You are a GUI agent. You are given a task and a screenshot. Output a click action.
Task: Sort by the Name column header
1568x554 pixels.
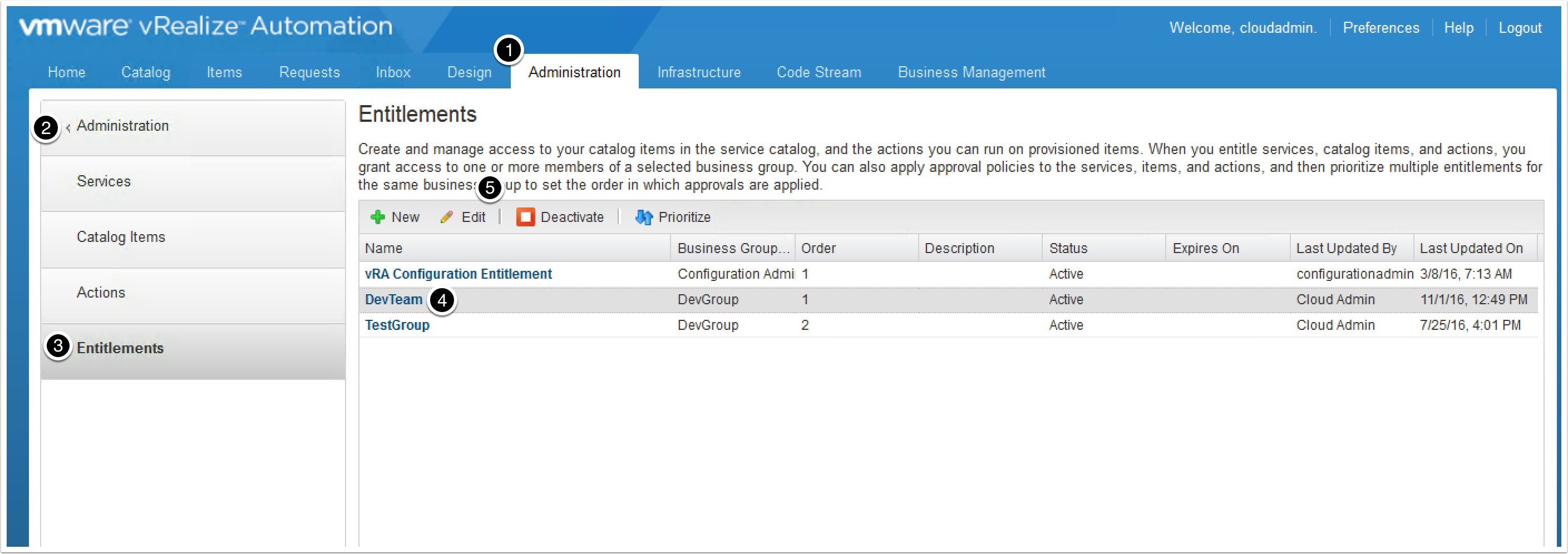point(383,249)
